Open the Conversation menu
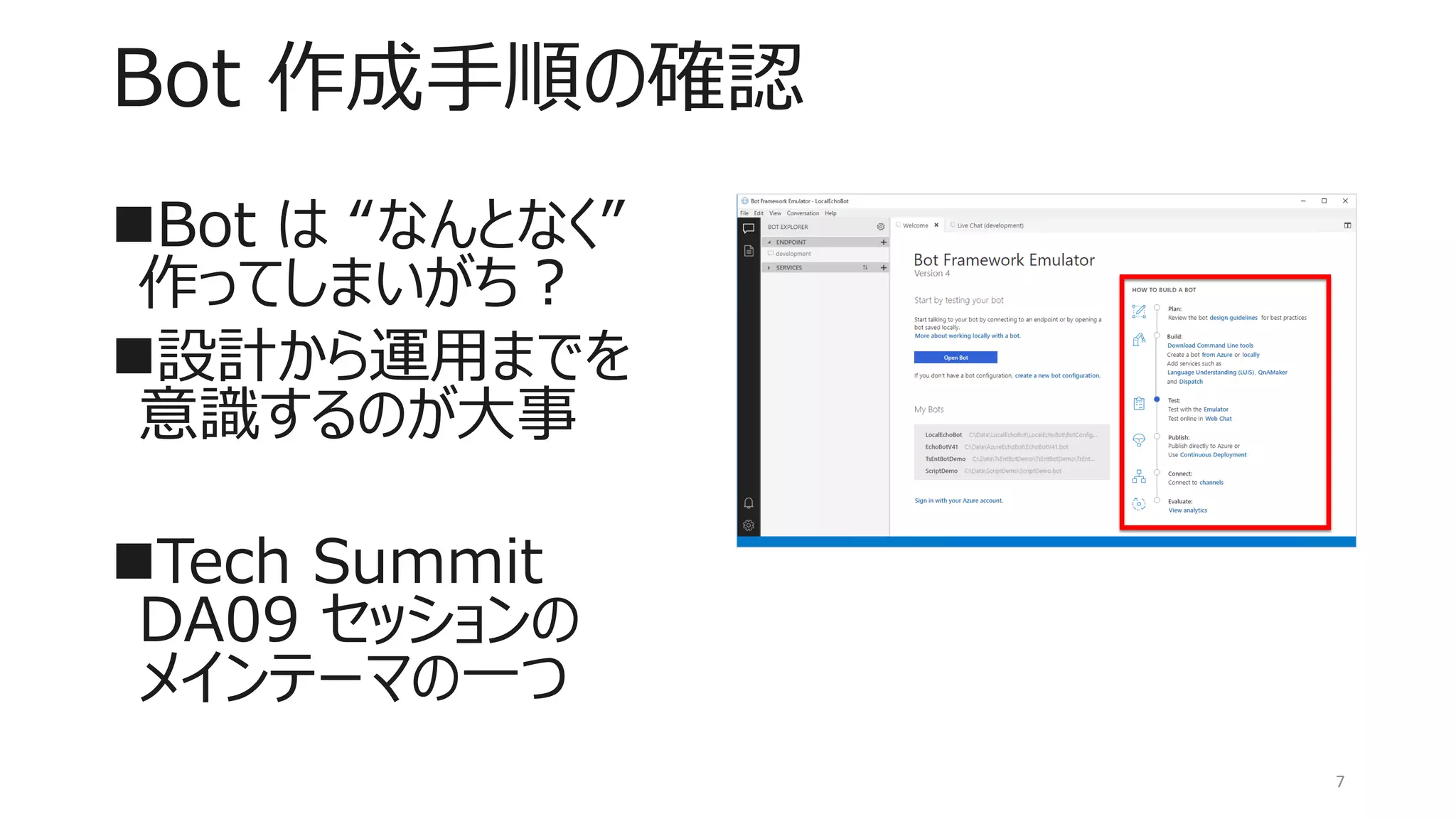 [x=803, y=213]
